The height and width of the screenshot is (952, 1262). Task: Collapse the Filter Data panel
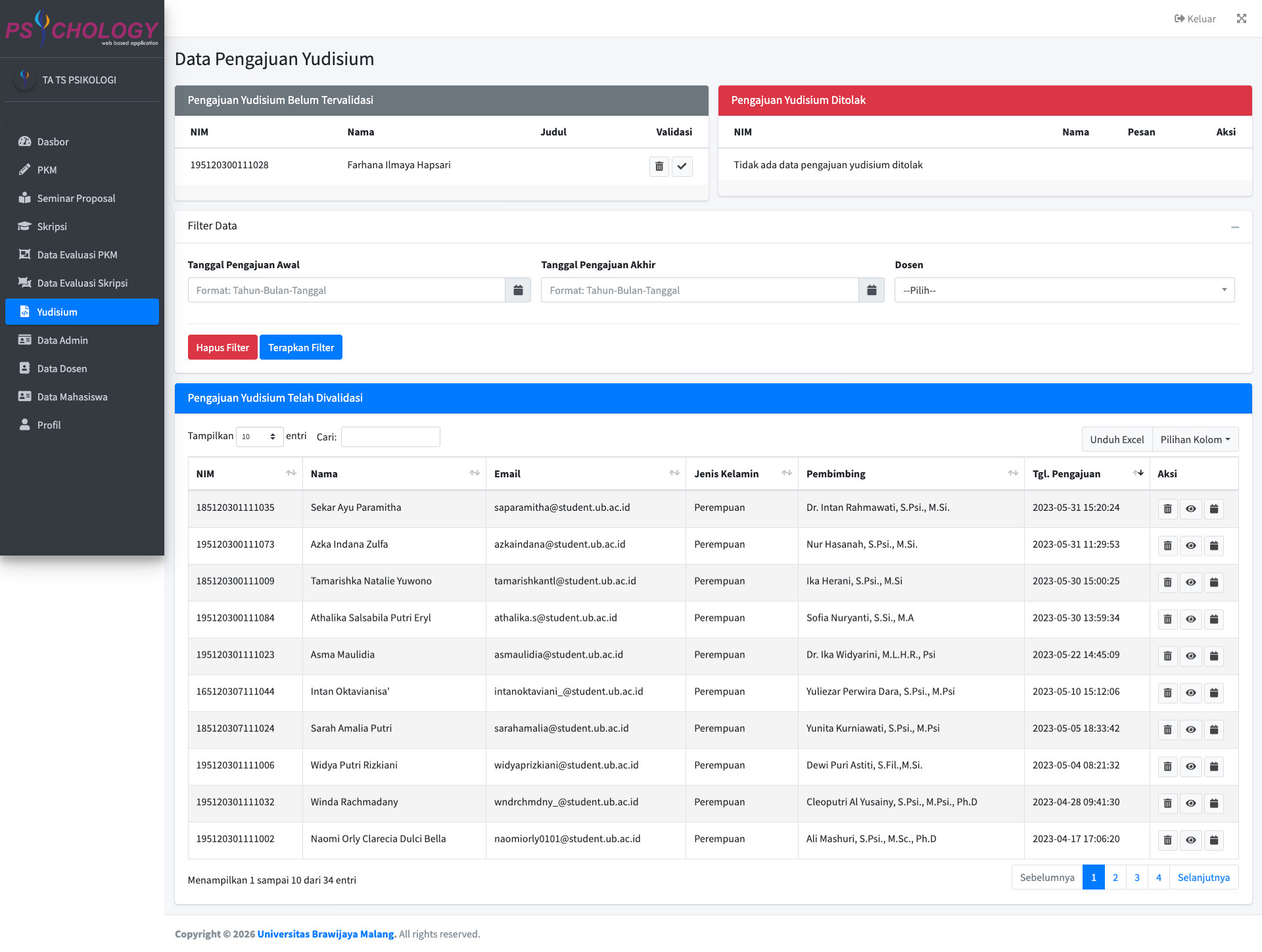[x=1234, y=227]
